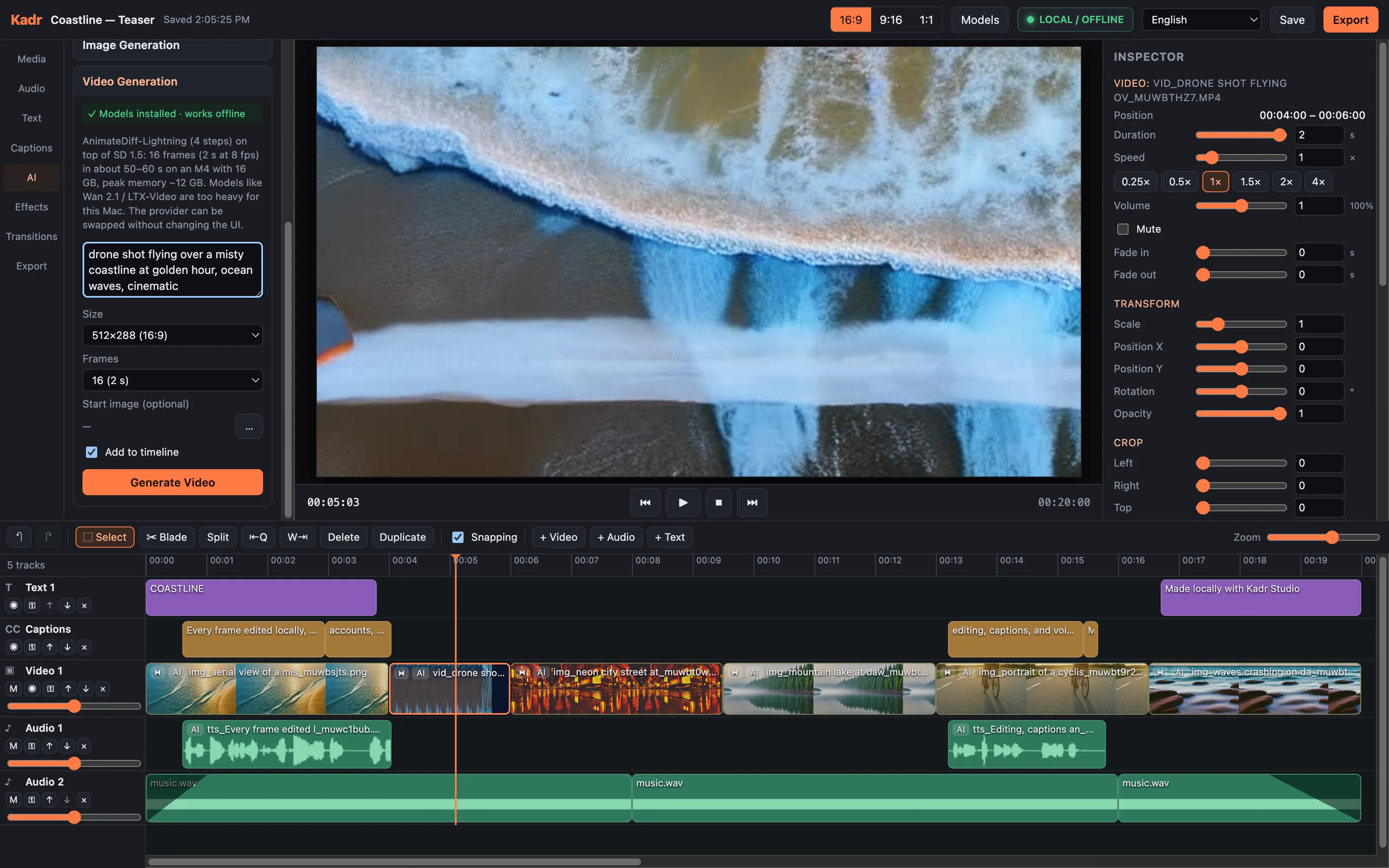Delete the Text 1 track
Image resolution: width=1389 pixels, height=868 pixels.
pyautogui.click(x=84, y=605)
